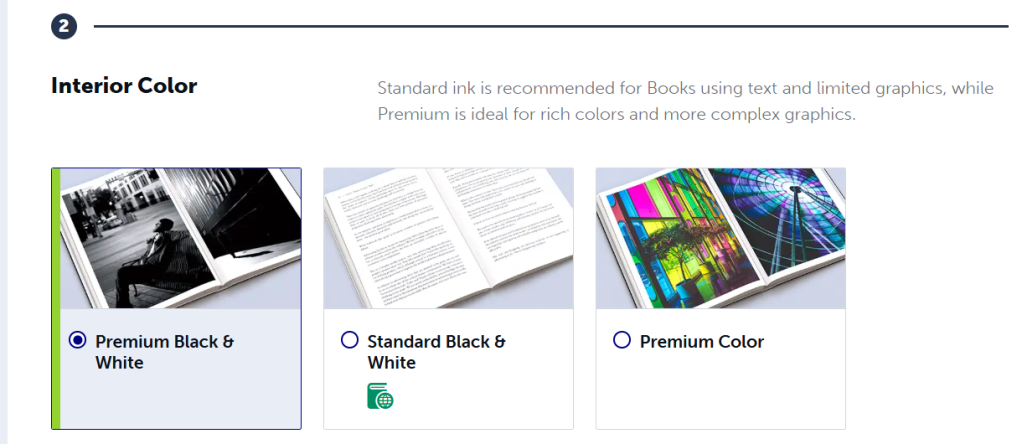The height and width of the screenshot is (444, 1022).
Task: Choose the Premium Color radio option
Action: click(621, 341)
